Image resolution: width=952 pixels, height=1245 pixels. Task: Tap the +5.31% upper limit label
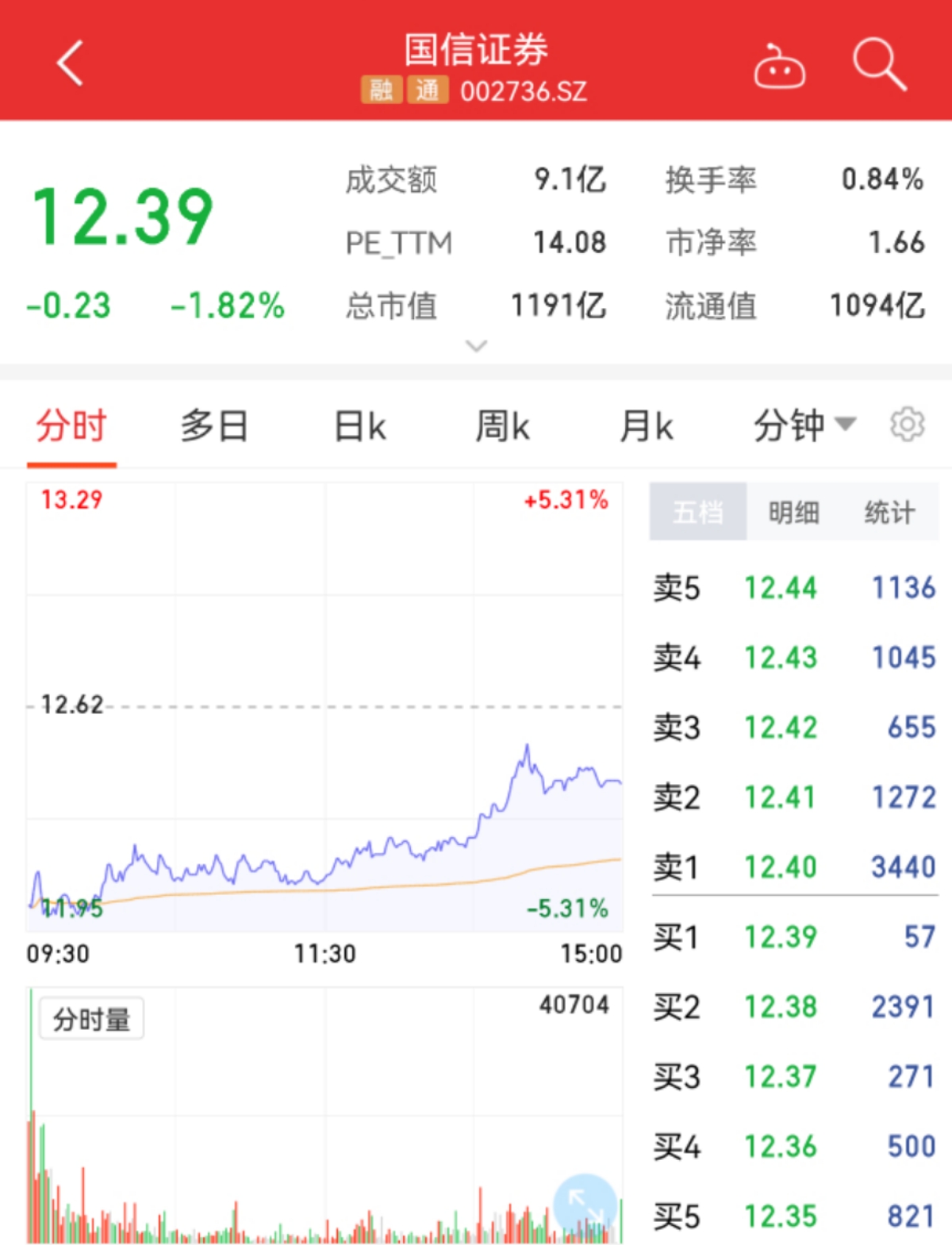coord(566,500)
